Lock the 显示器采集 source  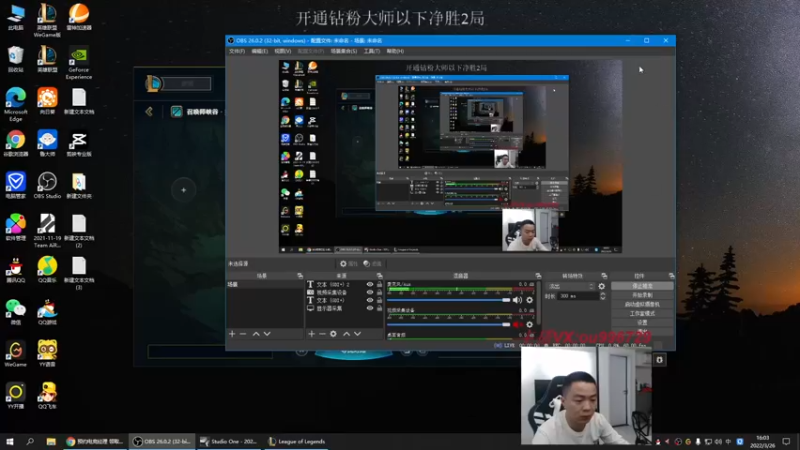pyautogui.click(x=379, y=308)
